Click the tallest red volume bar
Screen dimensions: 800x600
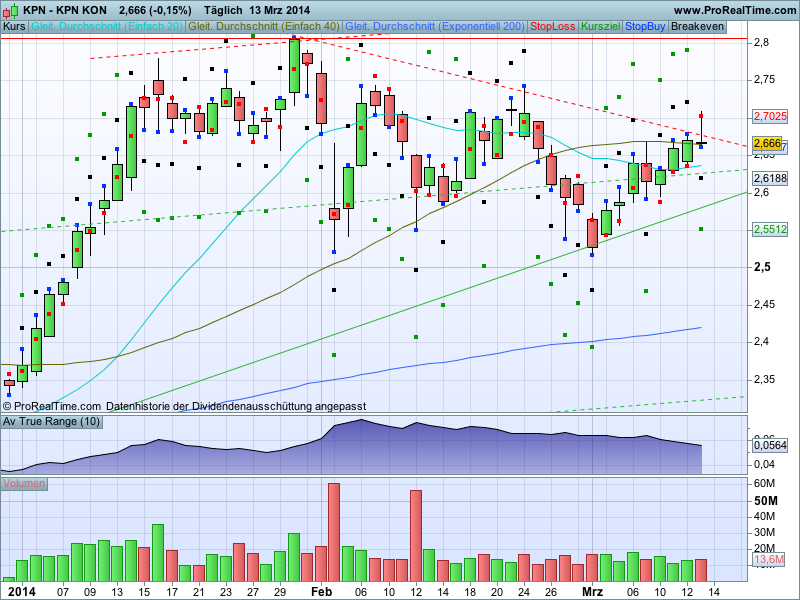[334, 532]
